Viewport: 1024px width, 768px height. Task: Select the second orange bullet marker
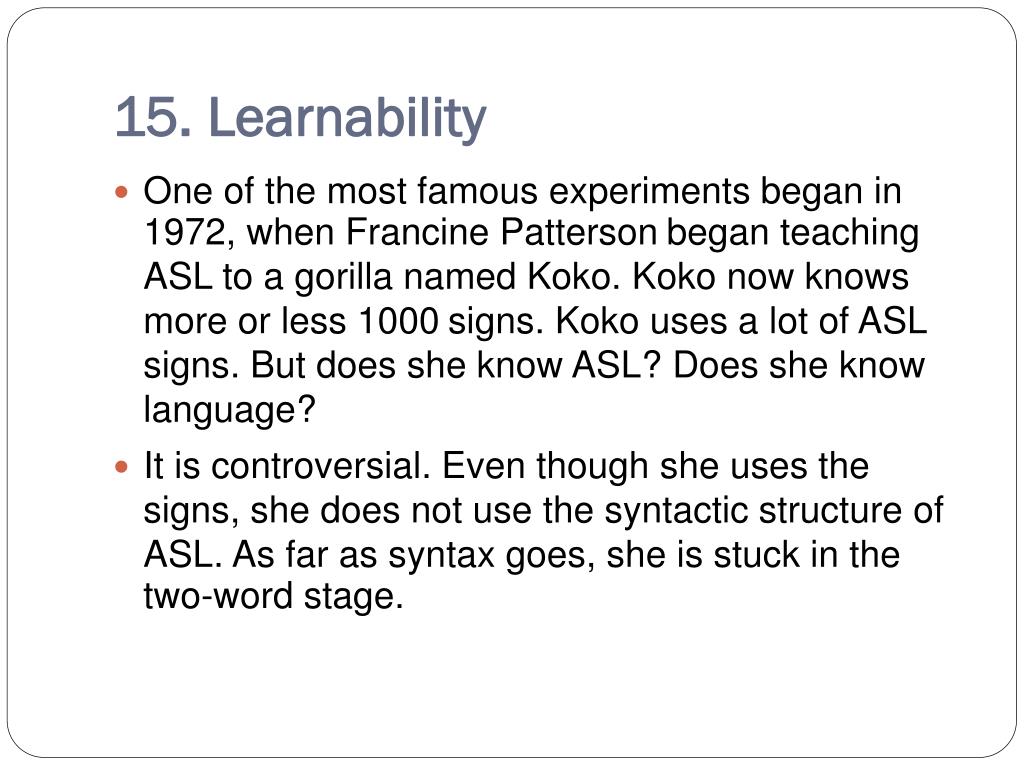[121, 468]
